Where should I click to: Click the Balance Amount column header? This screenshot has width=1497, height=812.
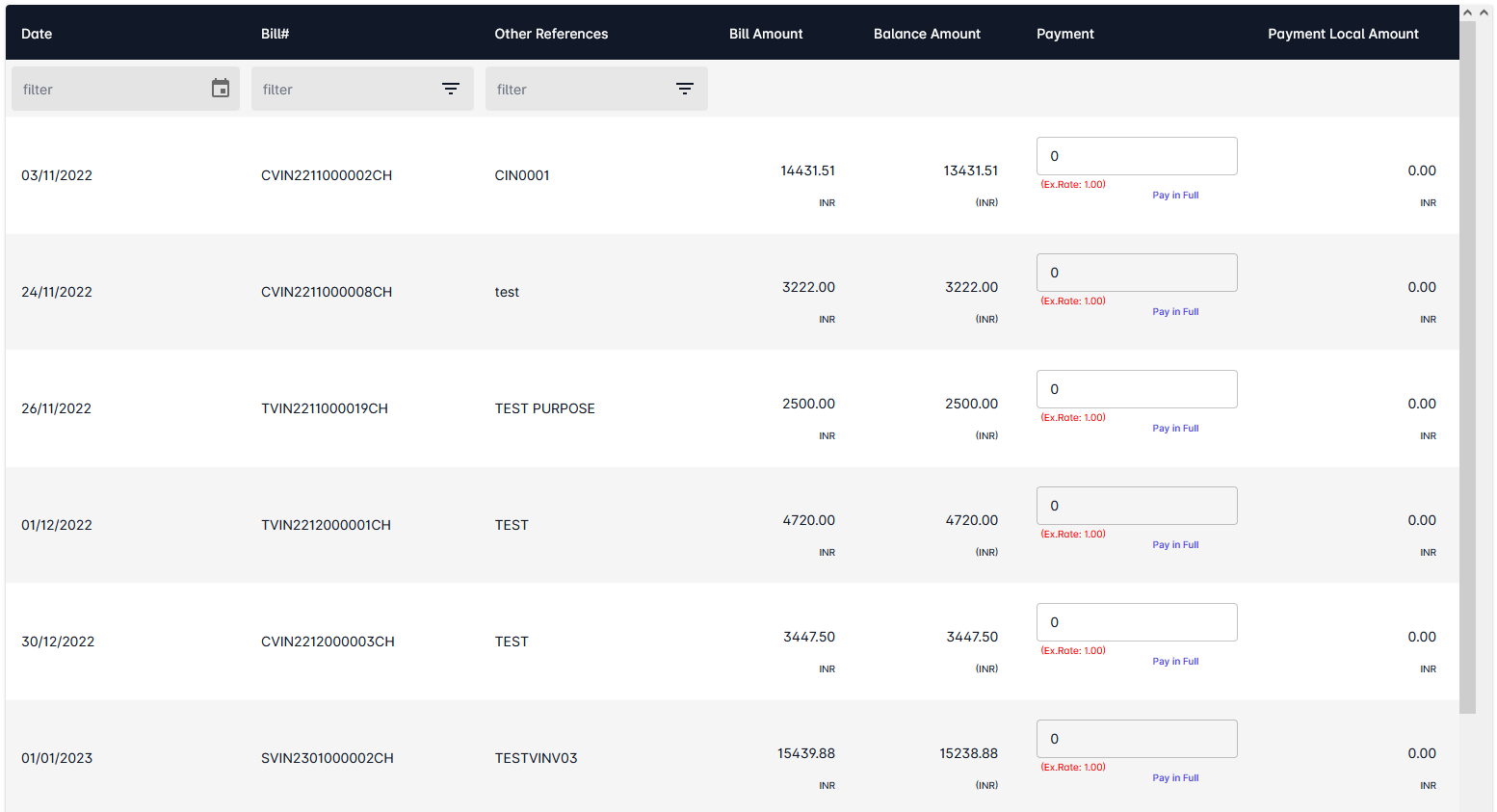[x=926, y=34]
